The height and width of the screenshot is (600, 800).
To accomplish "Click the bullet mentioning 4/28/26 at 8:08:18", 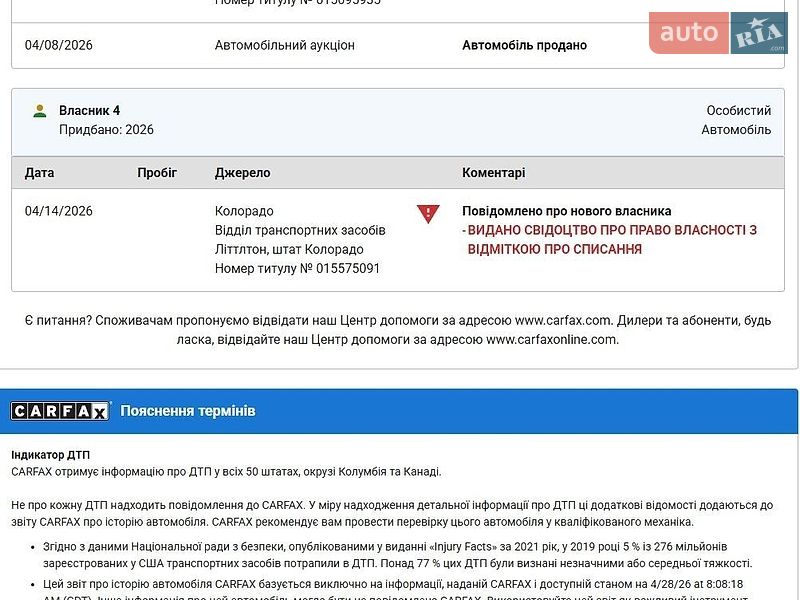I will 395,591.
